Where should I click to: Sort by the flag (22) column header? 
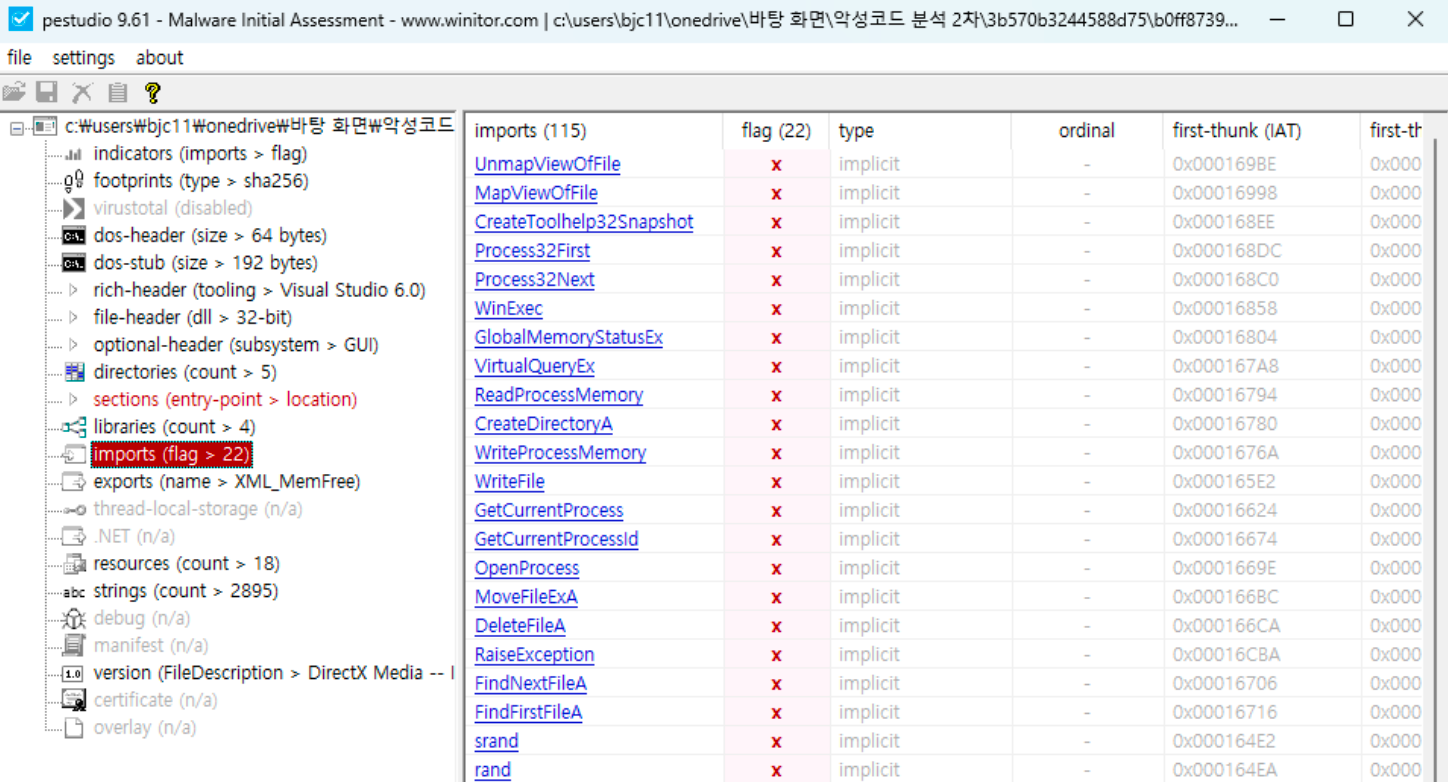775,131
